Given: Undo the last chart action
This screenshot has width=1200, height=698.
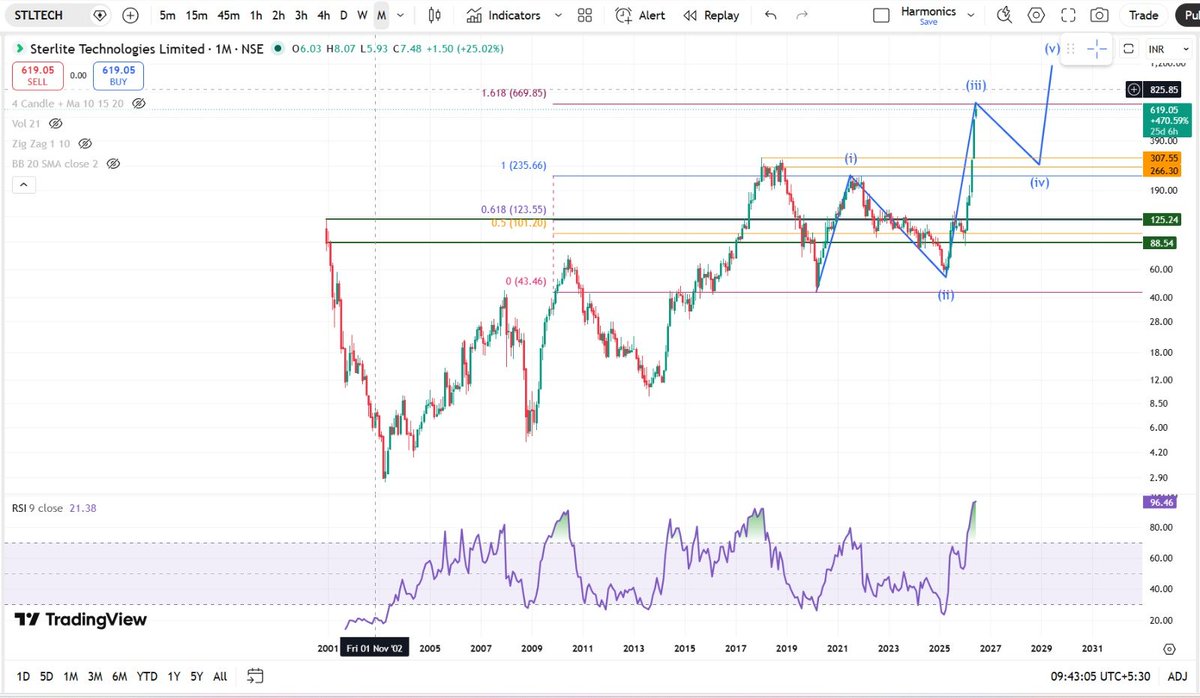Looking at the screenshot, I should coord(770,15).
